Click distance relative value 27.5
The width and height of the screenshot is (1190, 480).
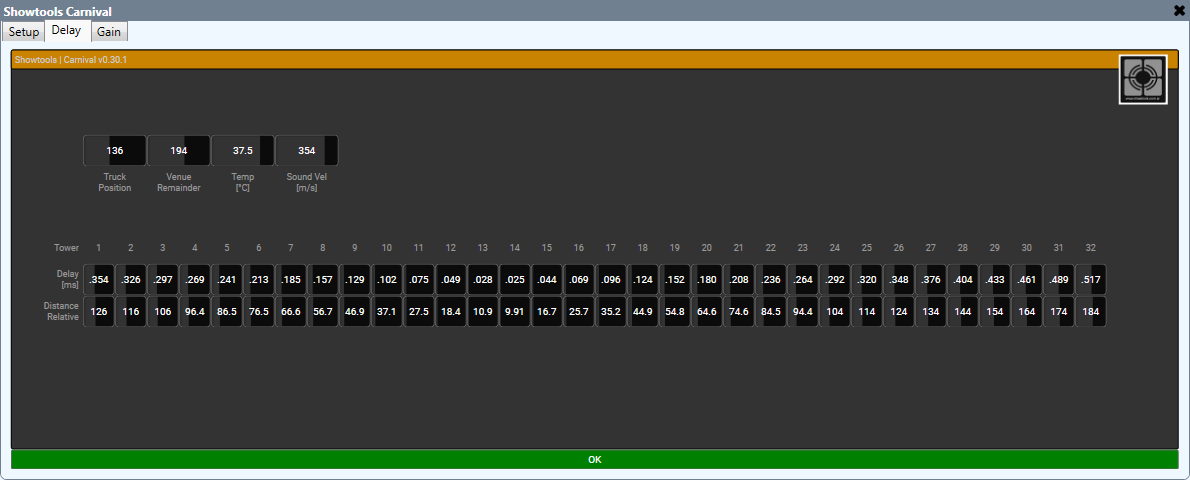(418, 311)
